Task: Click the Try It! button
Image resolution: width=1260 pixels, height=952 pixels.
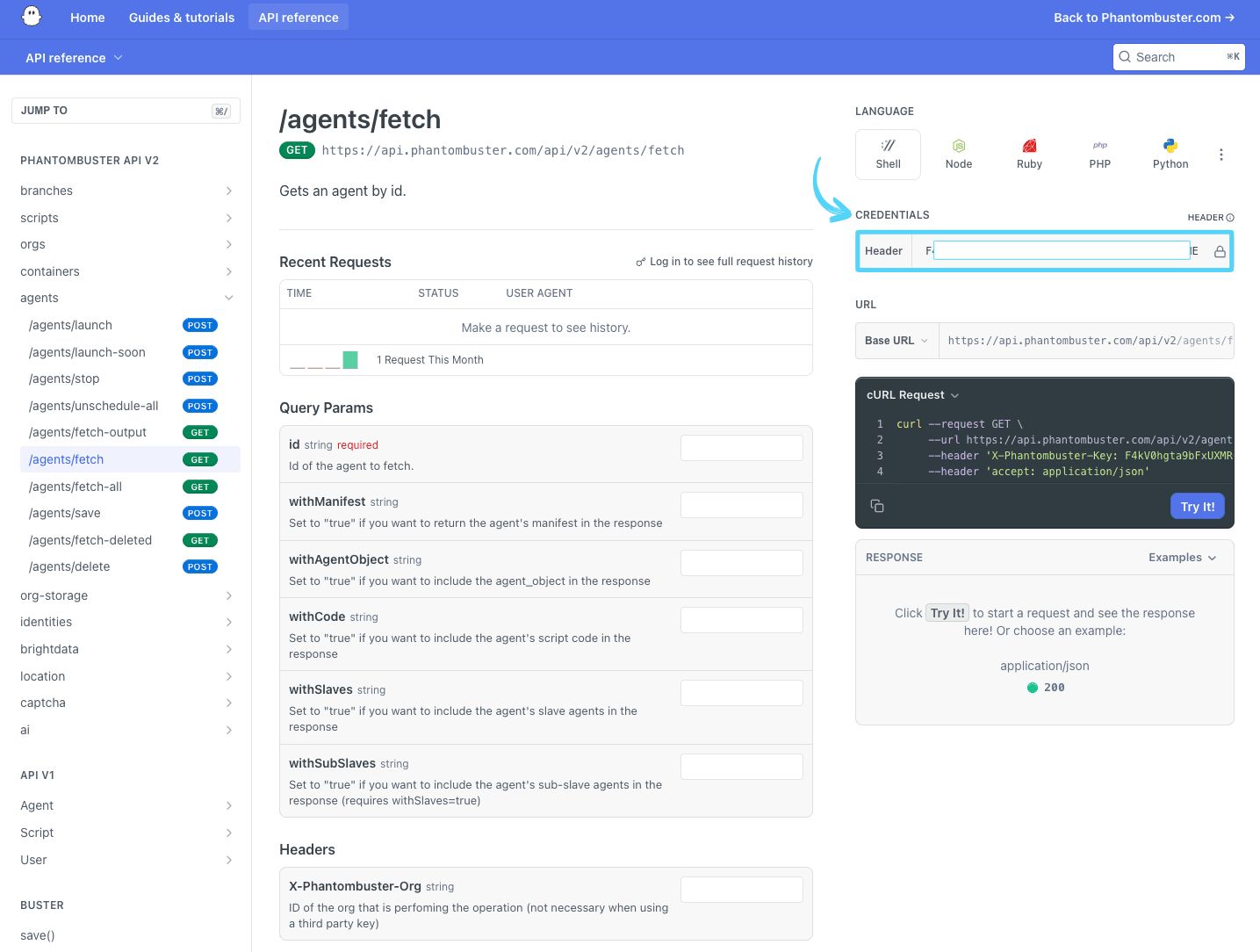Action: (1198, 507)
